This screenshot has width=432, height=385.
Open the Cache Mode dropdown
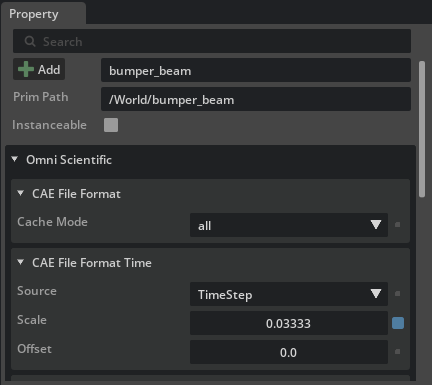(x=289, y=225)
